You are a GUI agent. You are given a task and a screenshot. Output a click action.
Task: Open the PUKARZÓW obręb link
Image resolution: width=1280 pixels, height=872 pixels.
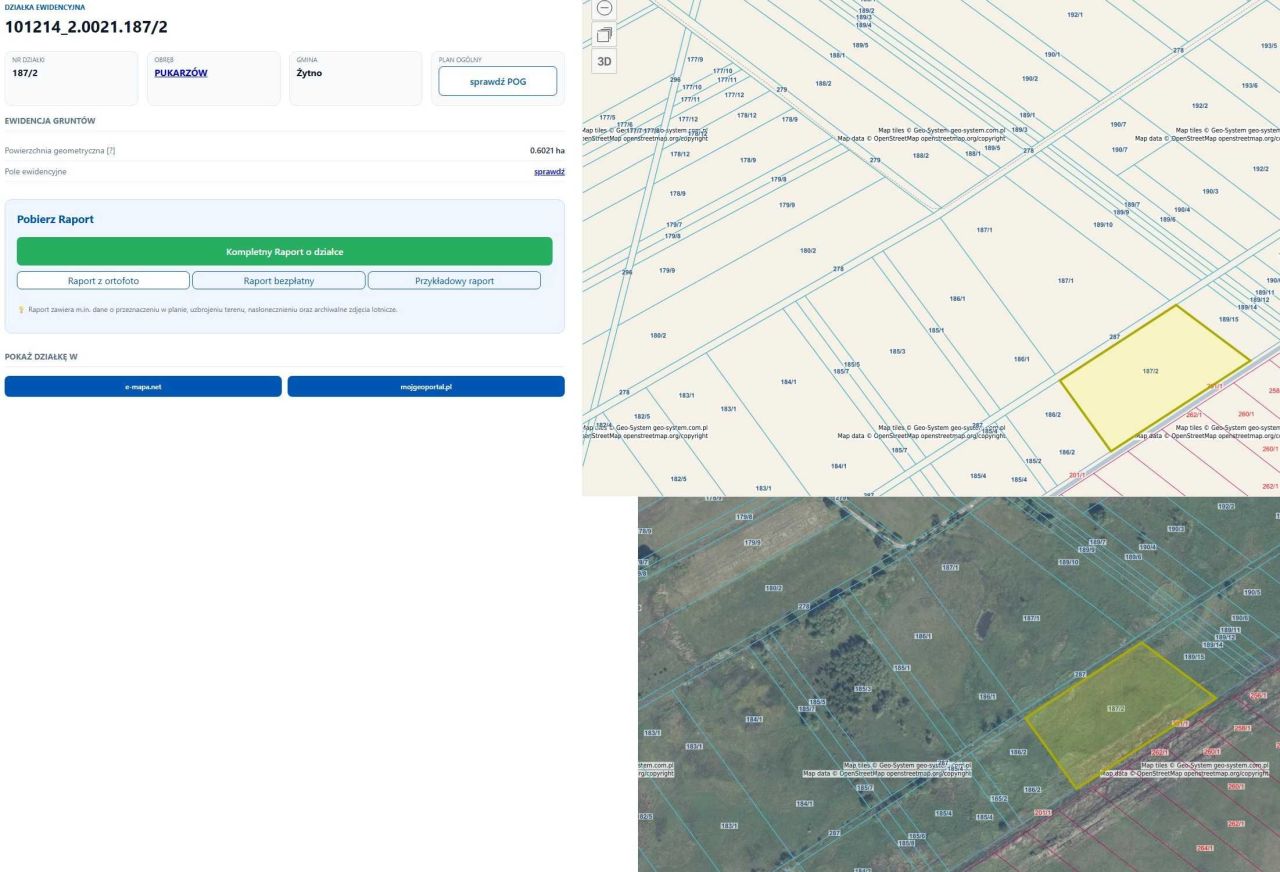pos(181,73)
